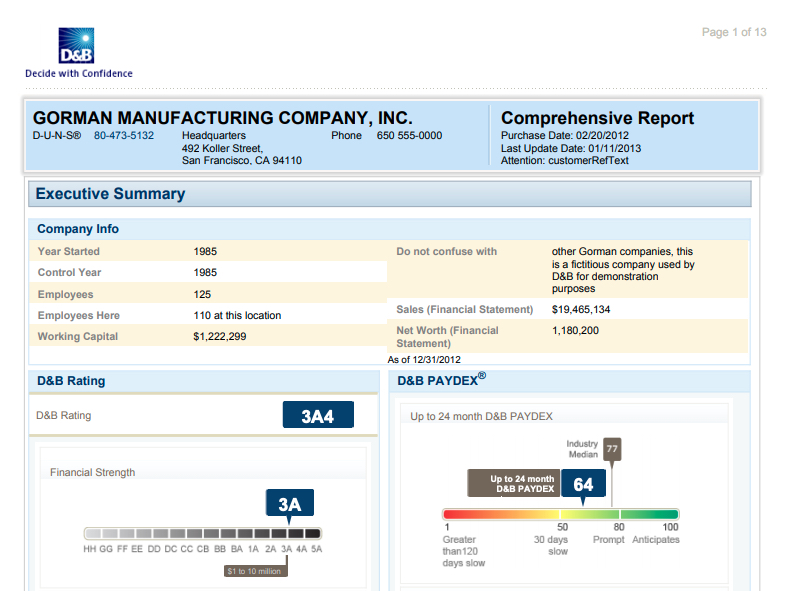Click 'Last Update Date: 01/11/2013' text
The height and width of the screenshot is (591, 793).
tap(571, 148)
